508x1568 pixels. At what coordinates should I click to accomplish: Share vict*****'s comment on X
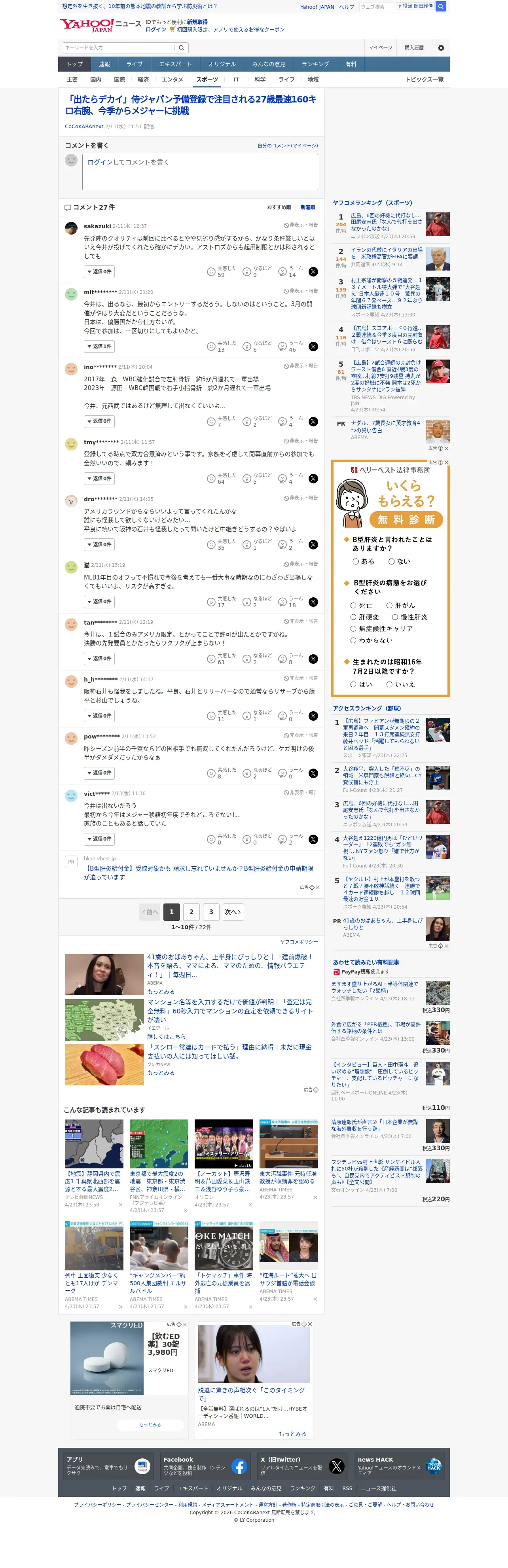pos(313,839)
